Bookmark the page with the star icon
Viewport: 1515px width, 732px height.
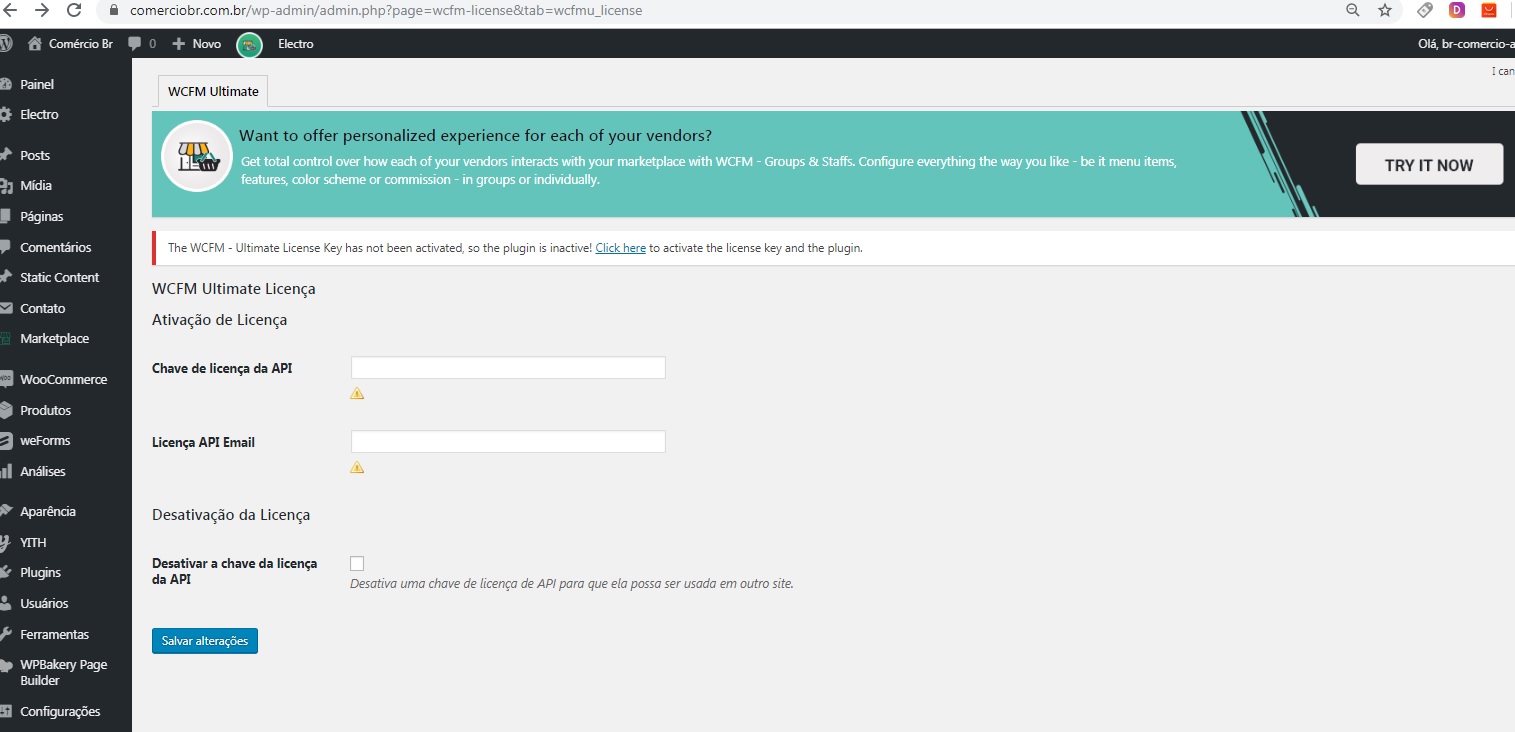[1385, 10]
